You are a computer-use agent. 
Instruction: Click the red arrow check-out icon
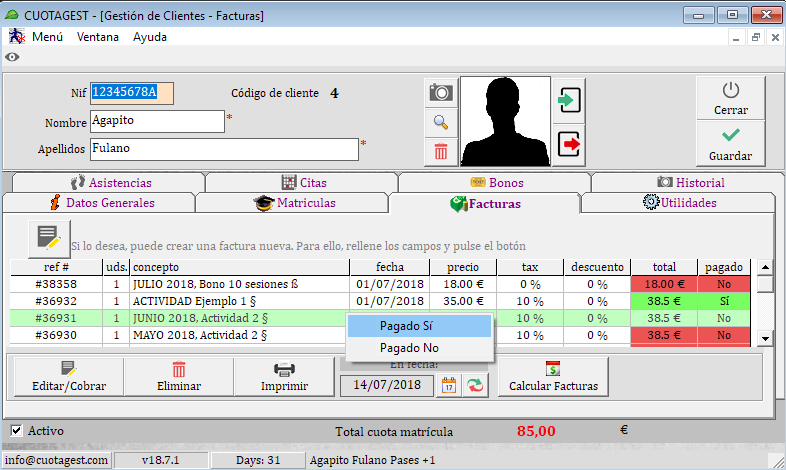point(570,145)
